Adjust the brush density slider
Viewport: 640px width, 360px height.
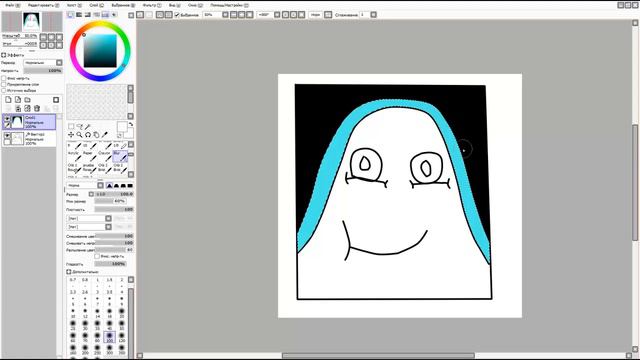click(x=114, y=209)
